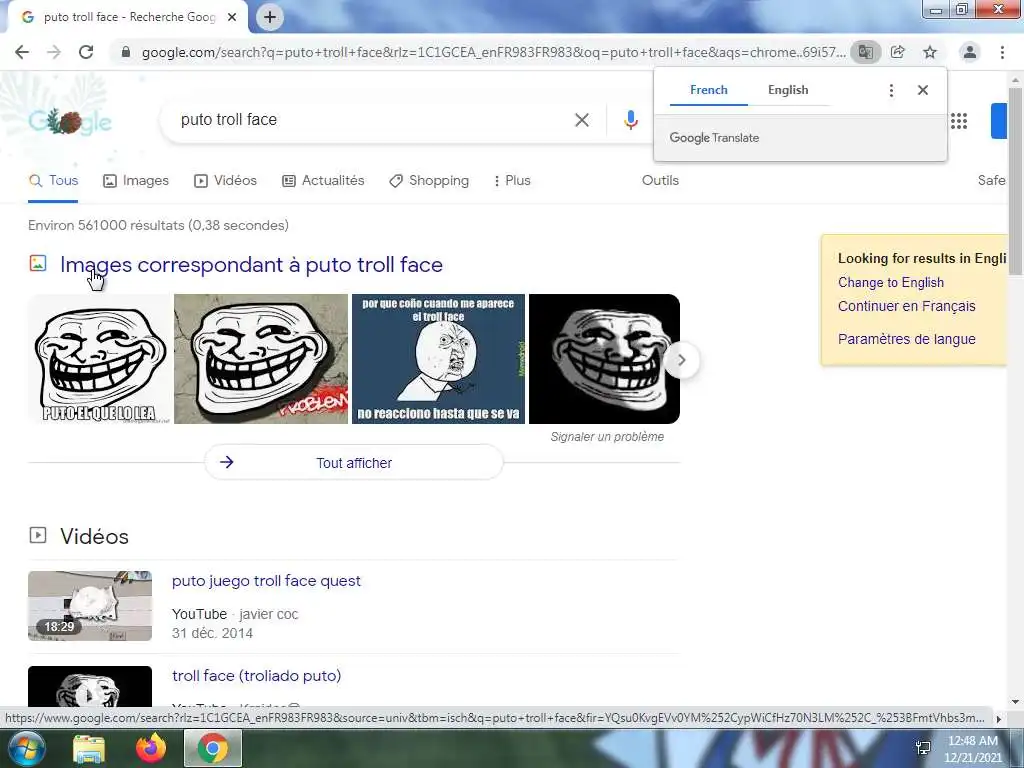Open Paramètres de langue link
Screen dimensions: 1024x768
point(906,340)
